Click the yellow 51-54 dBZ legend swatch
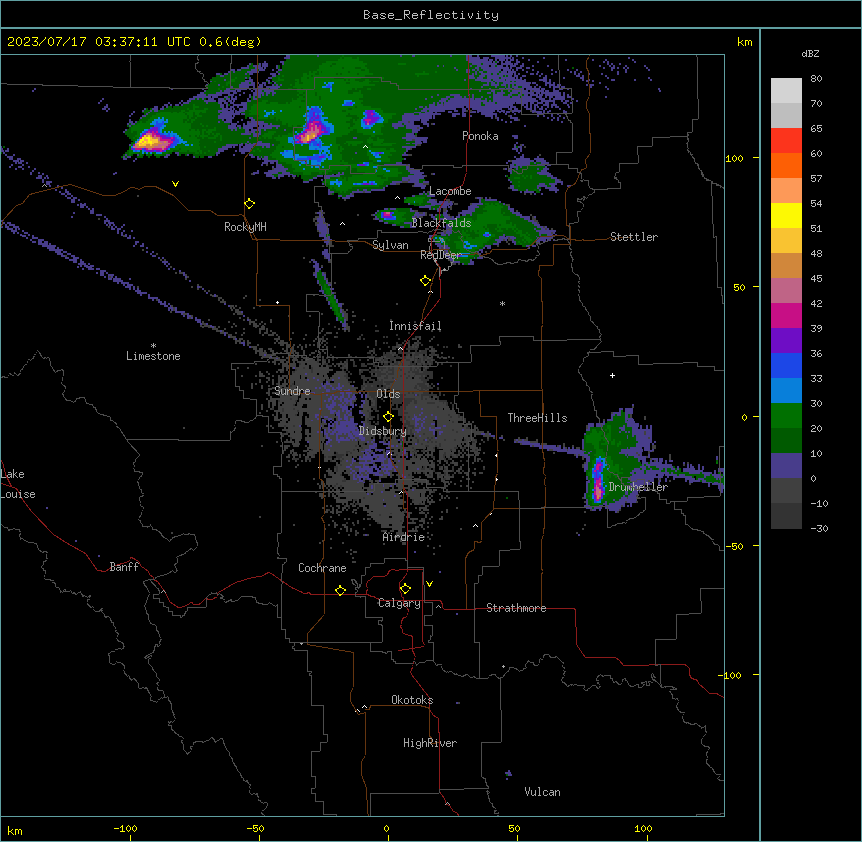Image resolution: width=862 pixels, height=842 pixels. click(786, 215)
